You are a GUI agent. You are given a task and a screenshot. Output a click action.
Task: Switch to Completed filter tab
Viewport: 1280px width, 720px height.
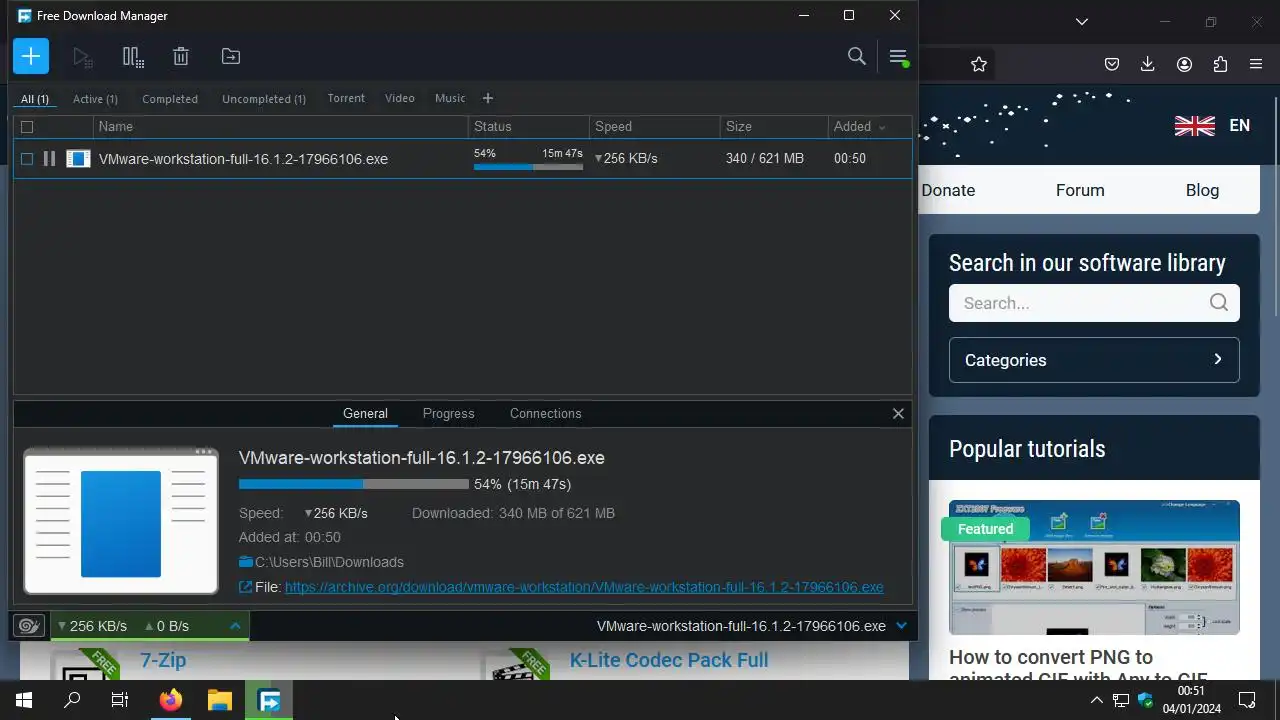170,99
